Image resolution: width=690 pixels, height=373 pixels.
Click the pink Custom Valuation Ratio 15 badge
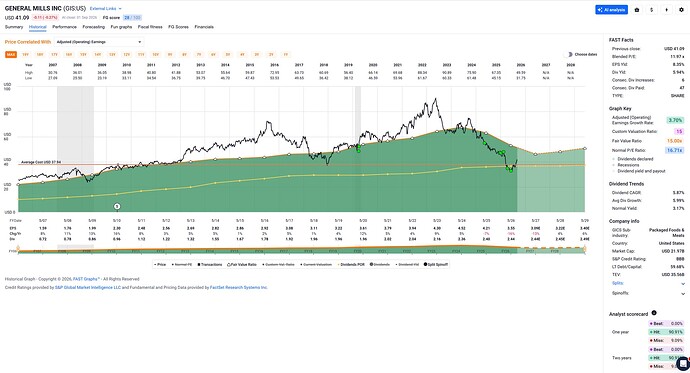pyautogui.click(x=679, y=132)
